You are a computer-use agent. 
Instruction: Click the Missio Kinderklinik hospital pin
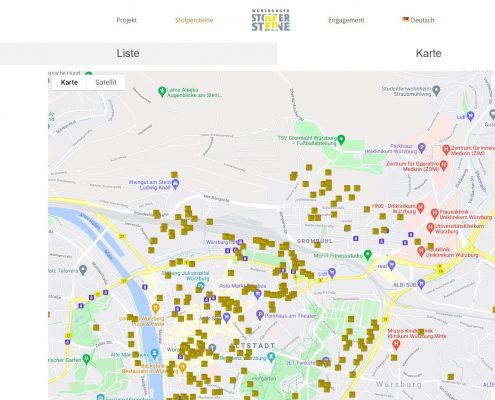point(396,344)
